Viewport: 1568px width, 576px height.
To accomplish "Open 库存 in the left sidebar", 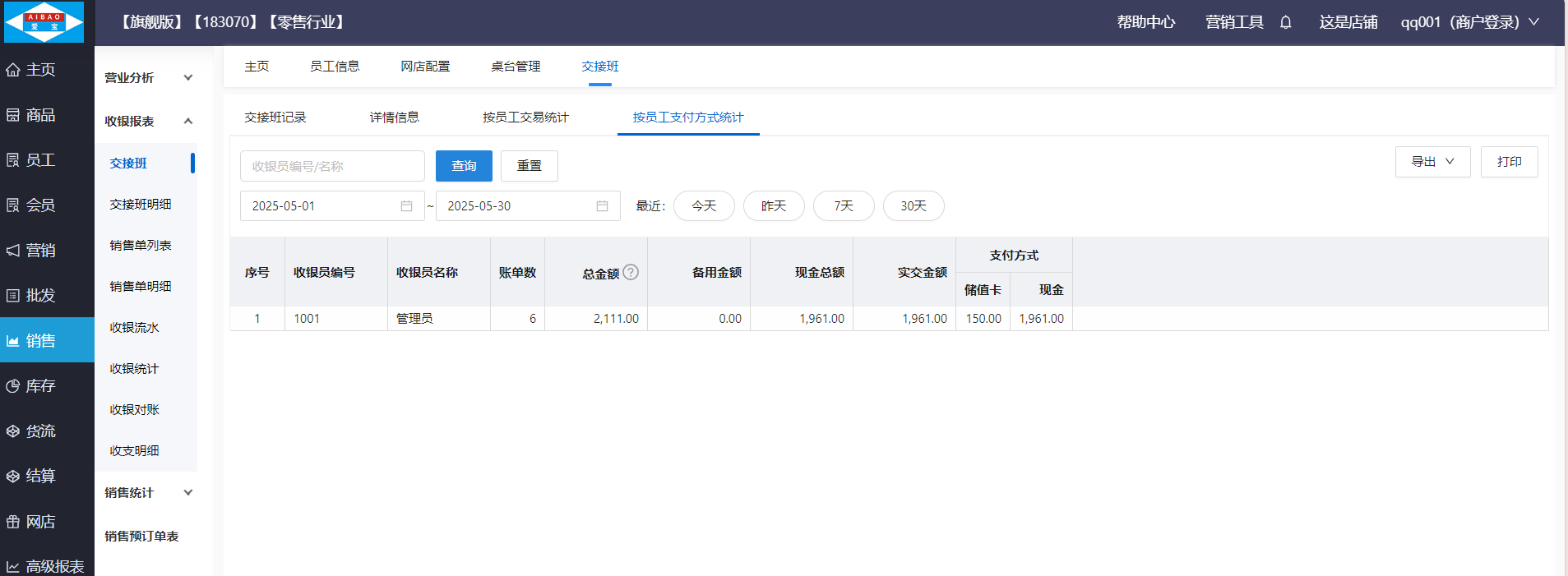I will click(x=40, y=386).
